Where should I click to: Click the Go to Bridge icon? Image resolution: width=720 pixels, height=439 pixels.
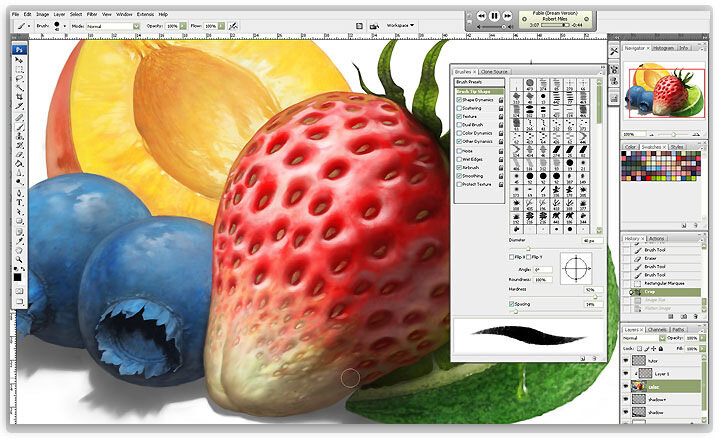coord(374,26)
